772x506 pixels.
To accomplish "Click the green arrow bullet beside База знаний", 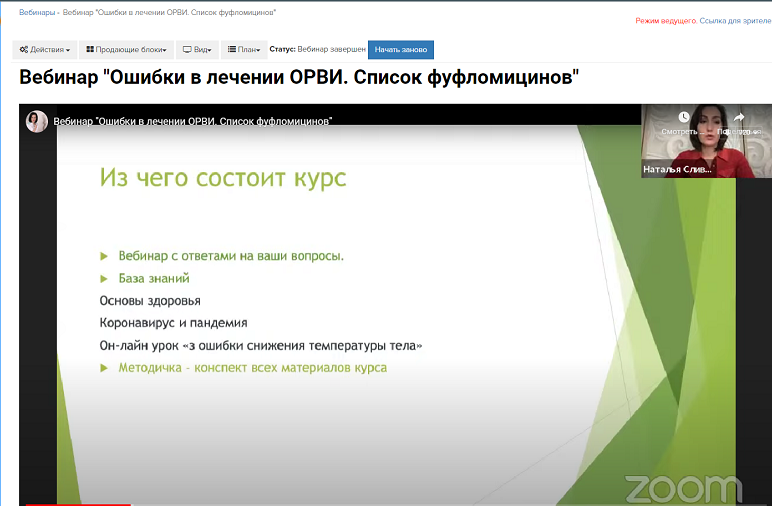I will 105,279.
